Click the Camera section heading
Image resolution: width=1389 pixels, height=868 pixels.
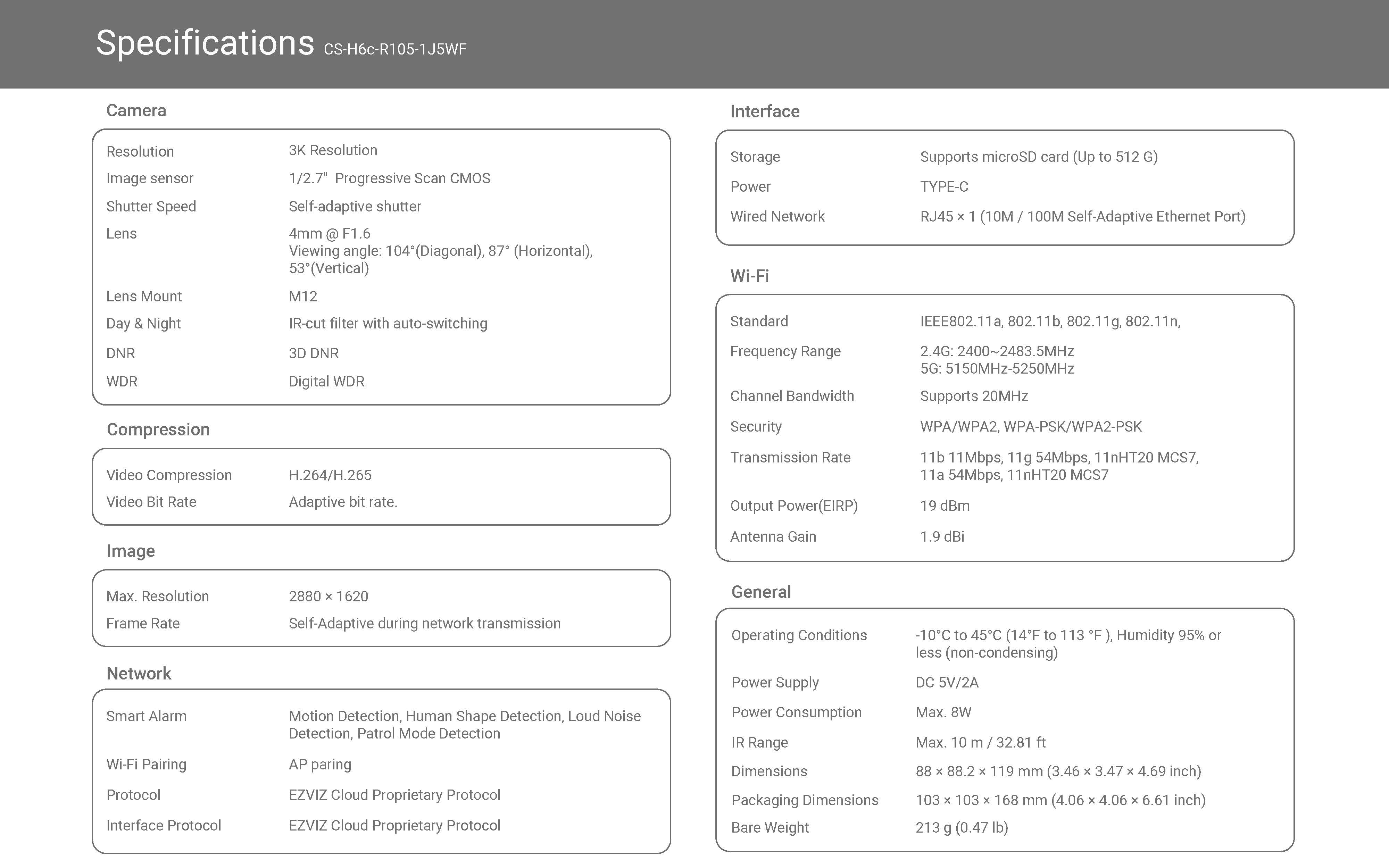tap(136, 110)
